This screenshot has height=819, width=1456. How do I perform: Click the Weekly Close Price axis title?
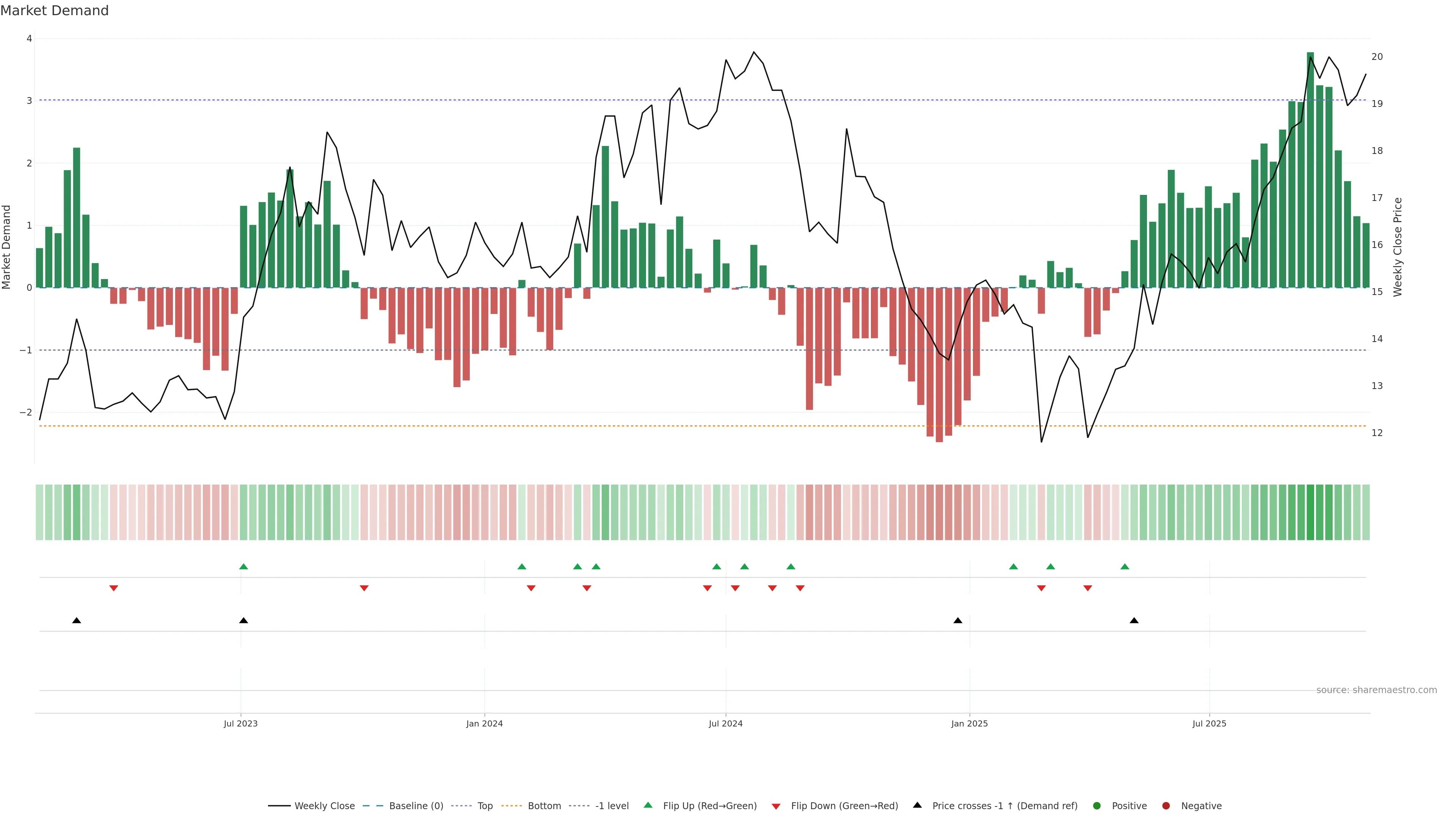1398,247
